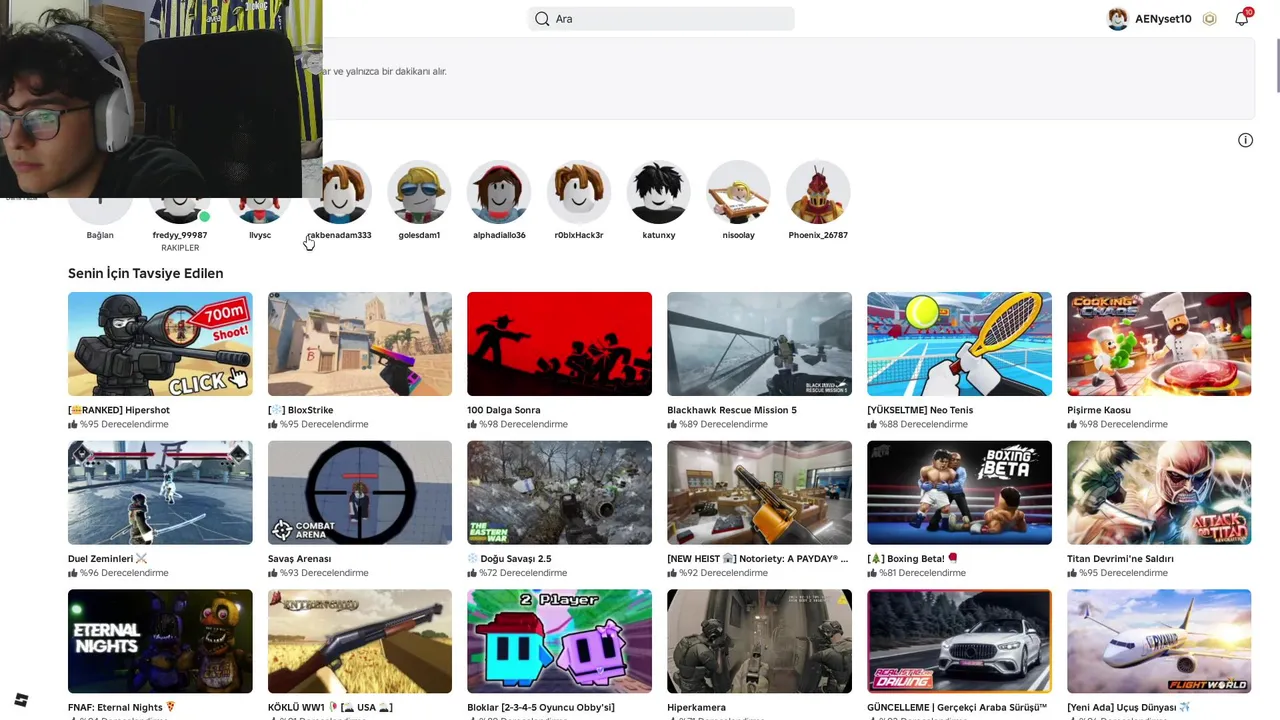Screen dimensions: 1280x720
Task: Open friend avatar r0blxHack3r
Action: 579,192
